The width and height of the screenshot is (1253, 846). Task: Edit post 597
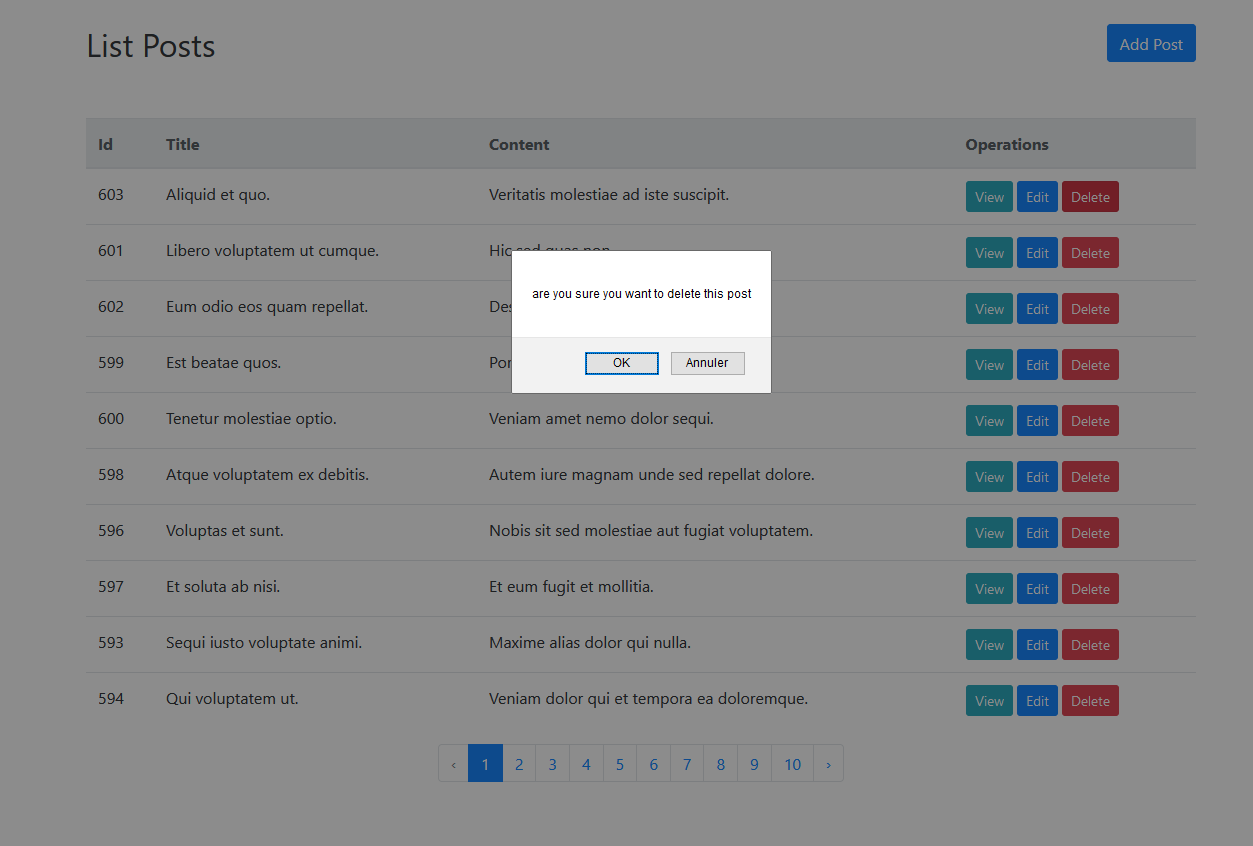coord(1037,589)
